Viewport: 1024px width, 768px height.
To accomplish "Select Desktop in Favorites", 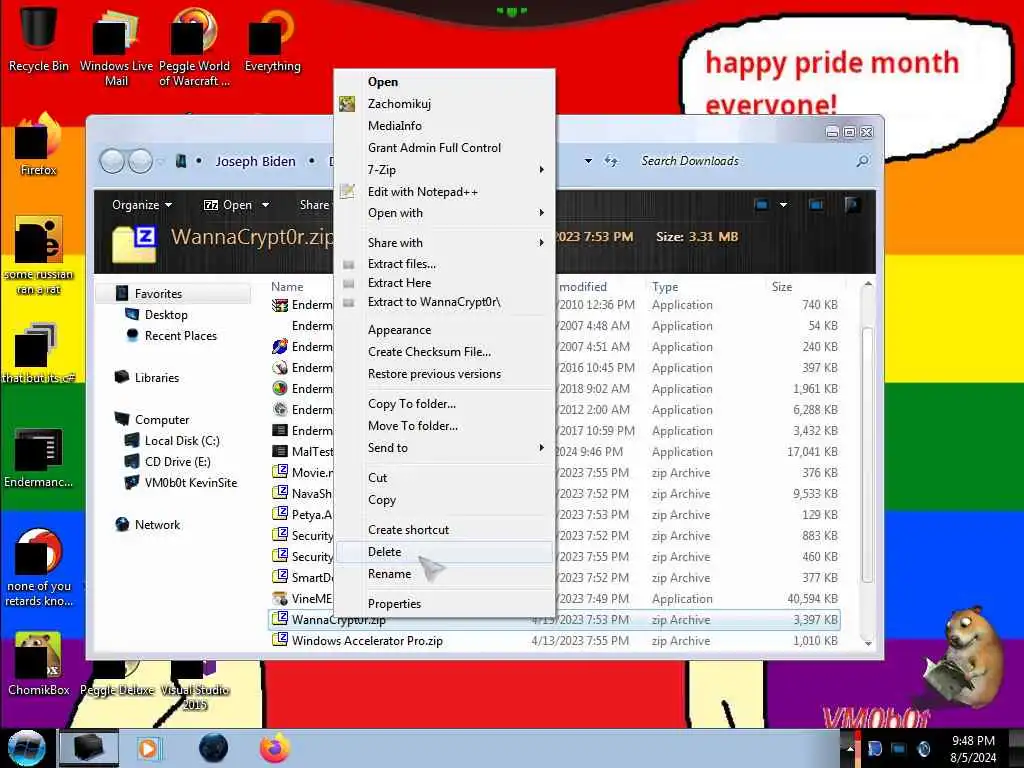I will 166,315.
